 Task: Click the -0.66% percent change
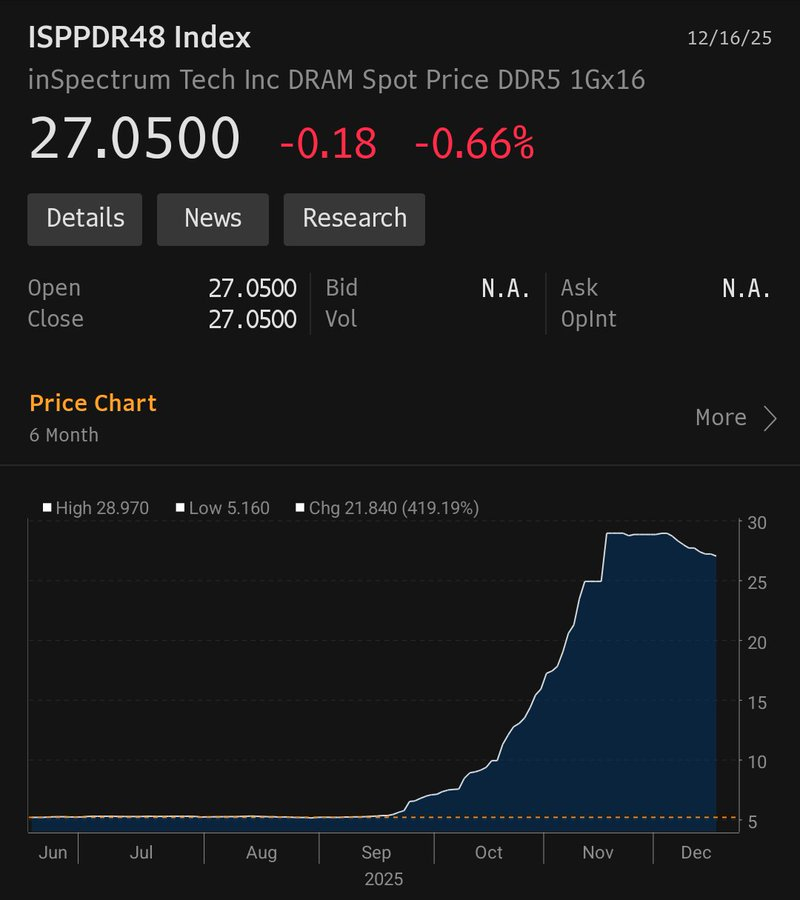475,143
